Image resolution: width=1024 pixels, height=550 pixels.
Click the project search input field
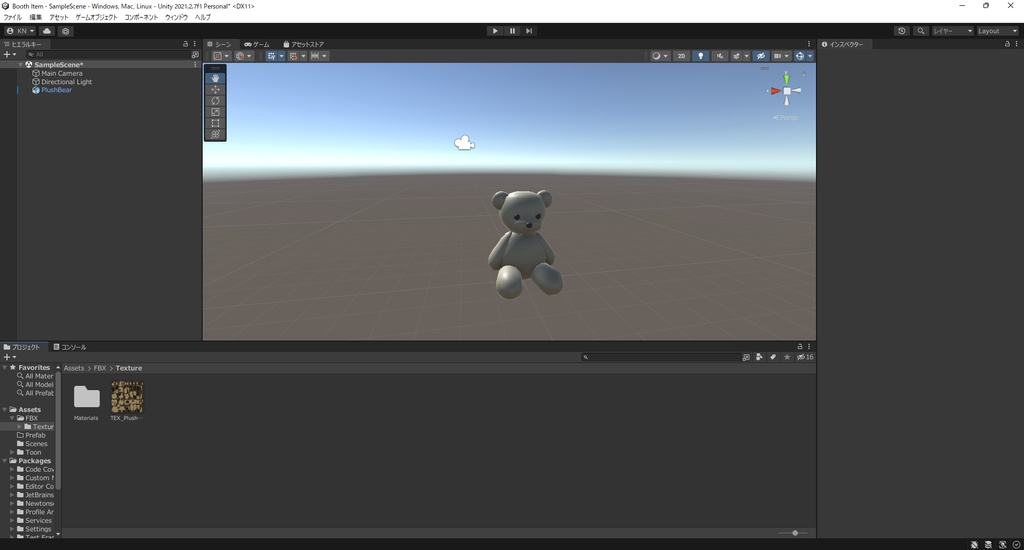pos(661,357)
